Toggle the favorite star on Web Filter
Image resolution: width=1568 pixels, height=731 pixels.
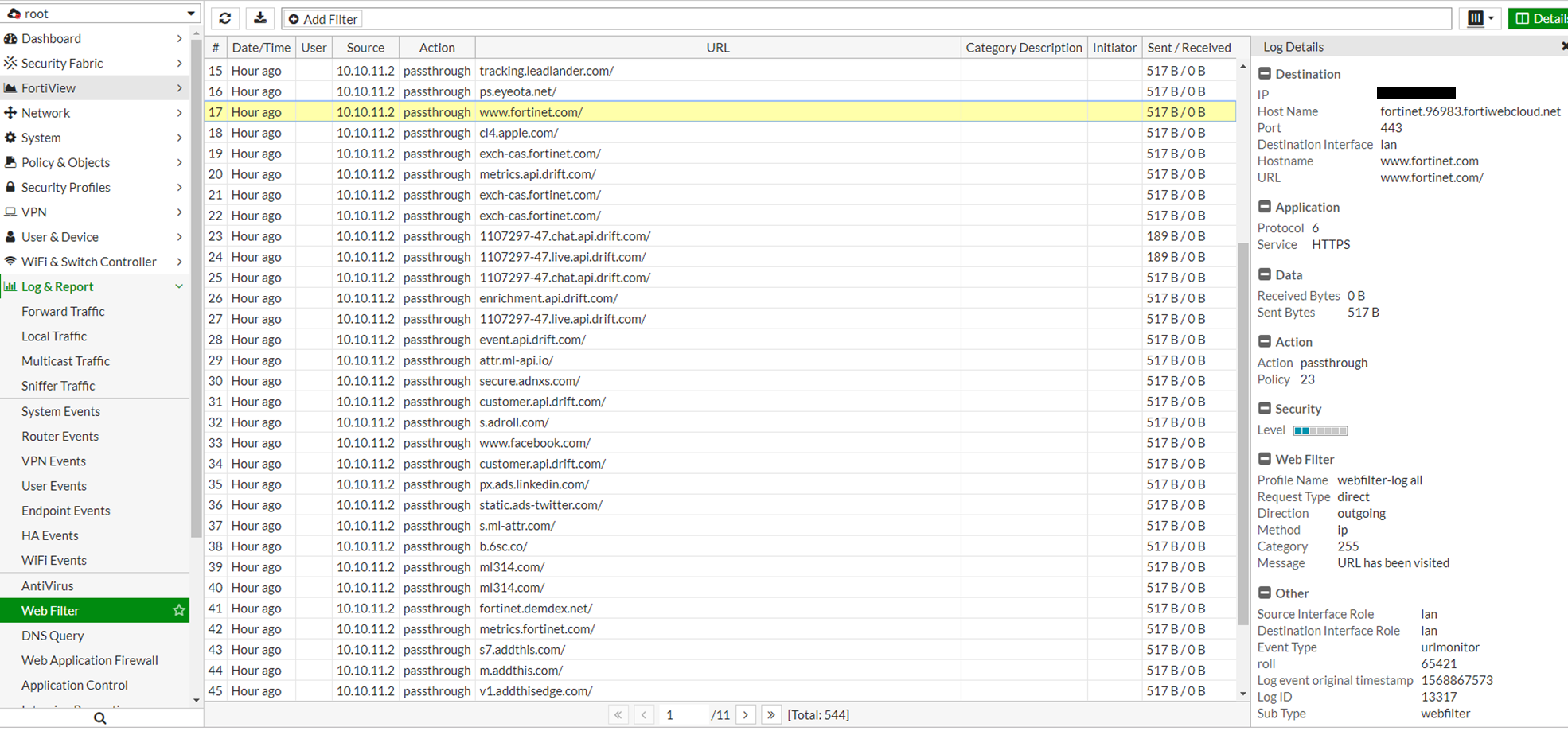(x=179, y=610)
